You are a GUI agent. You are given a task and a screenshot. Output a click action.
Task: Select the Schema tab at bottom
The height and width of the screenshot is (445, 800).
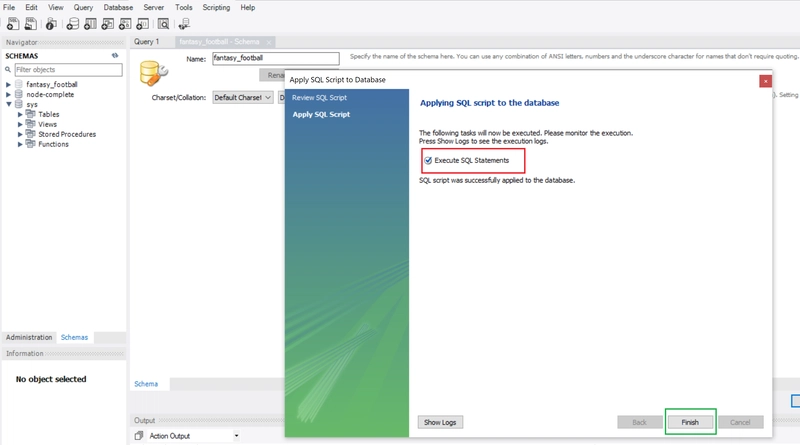(146, 384)
